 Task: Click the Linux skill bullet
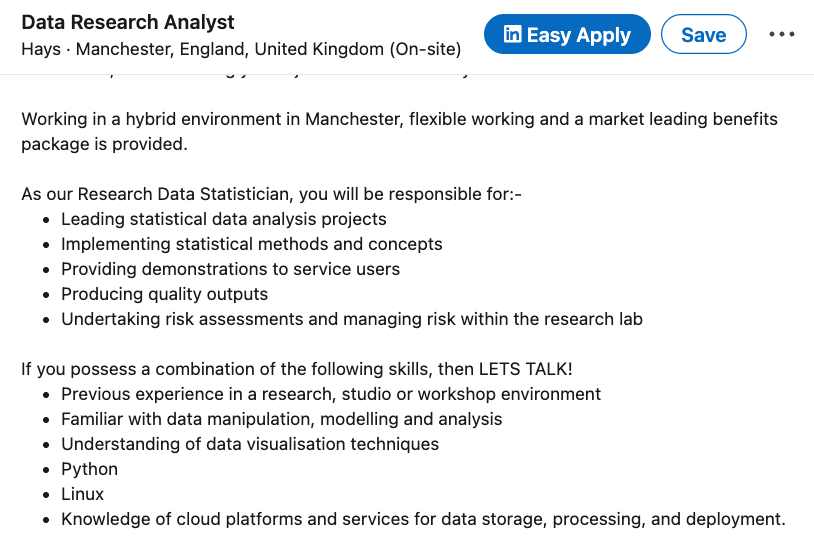83,494
